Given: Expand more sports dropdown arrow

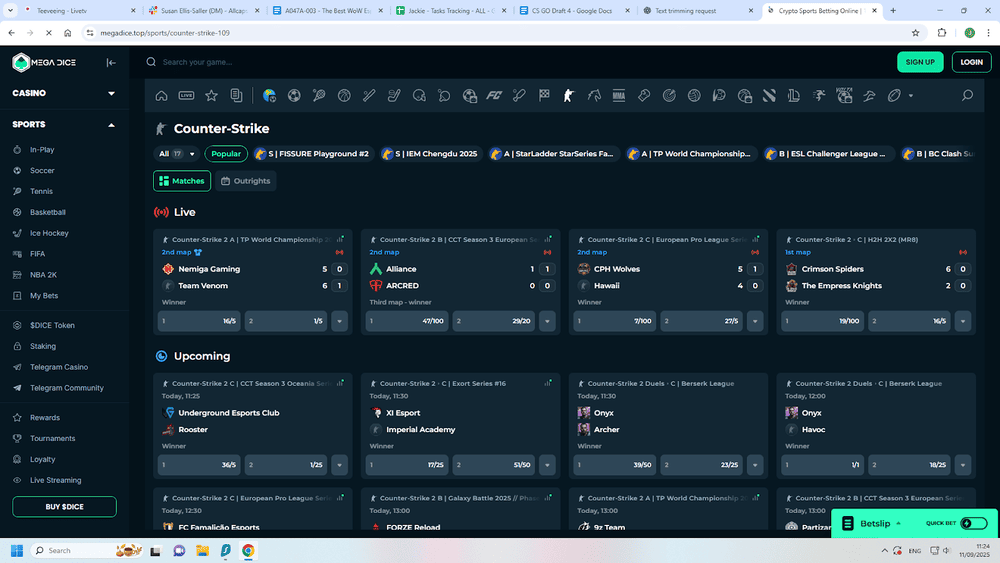Looking at the screenshot, I should (911, 96).
